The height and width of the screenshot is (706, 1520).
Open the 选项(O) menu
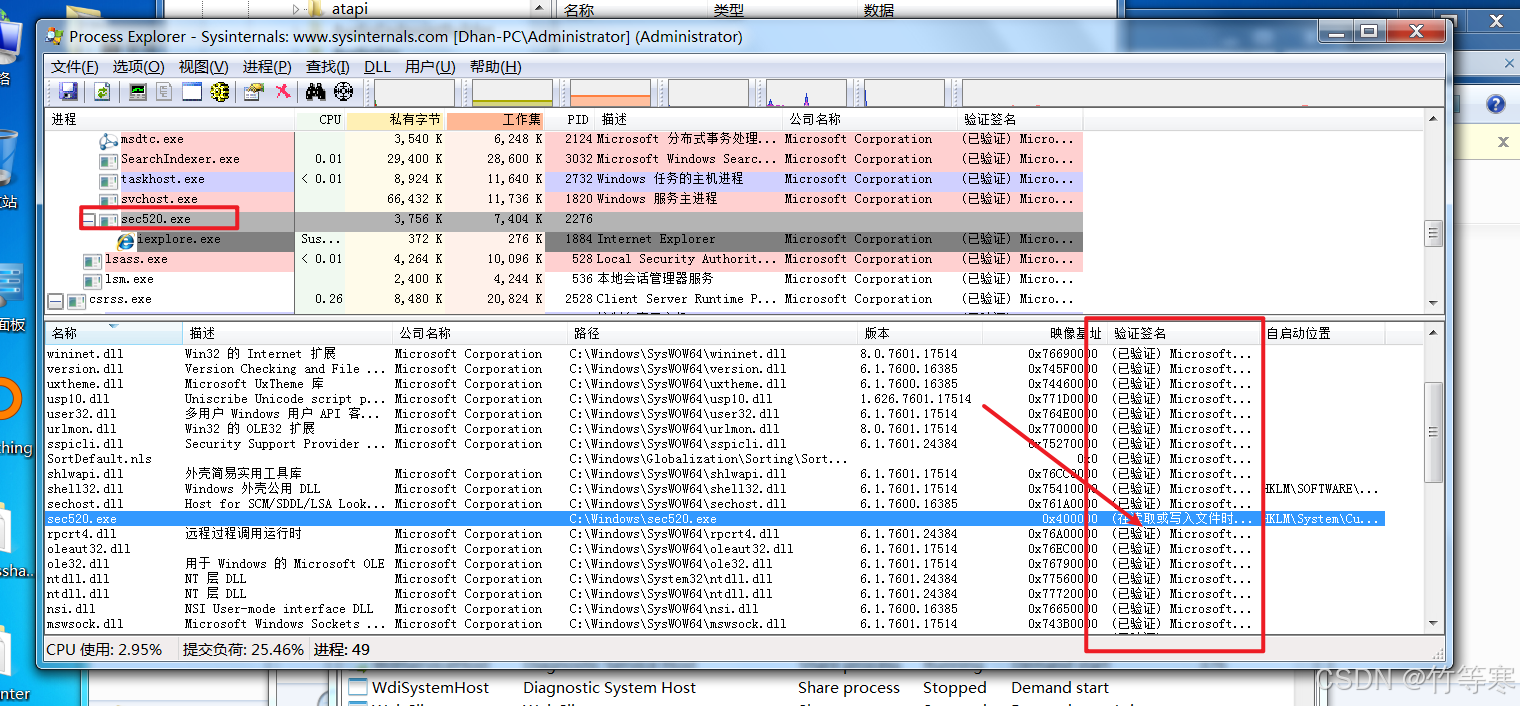[x=138, y=67]
